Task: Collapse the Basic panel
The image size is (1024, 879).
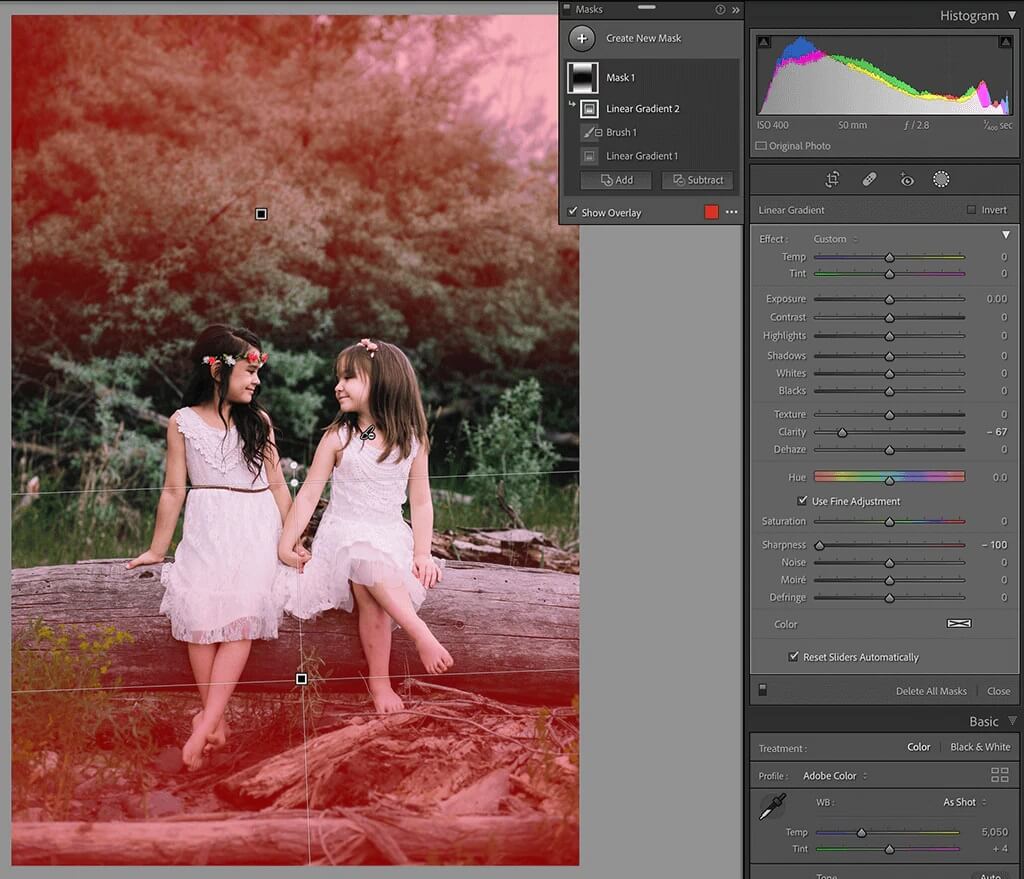Action: click(x=1013, y=721)
